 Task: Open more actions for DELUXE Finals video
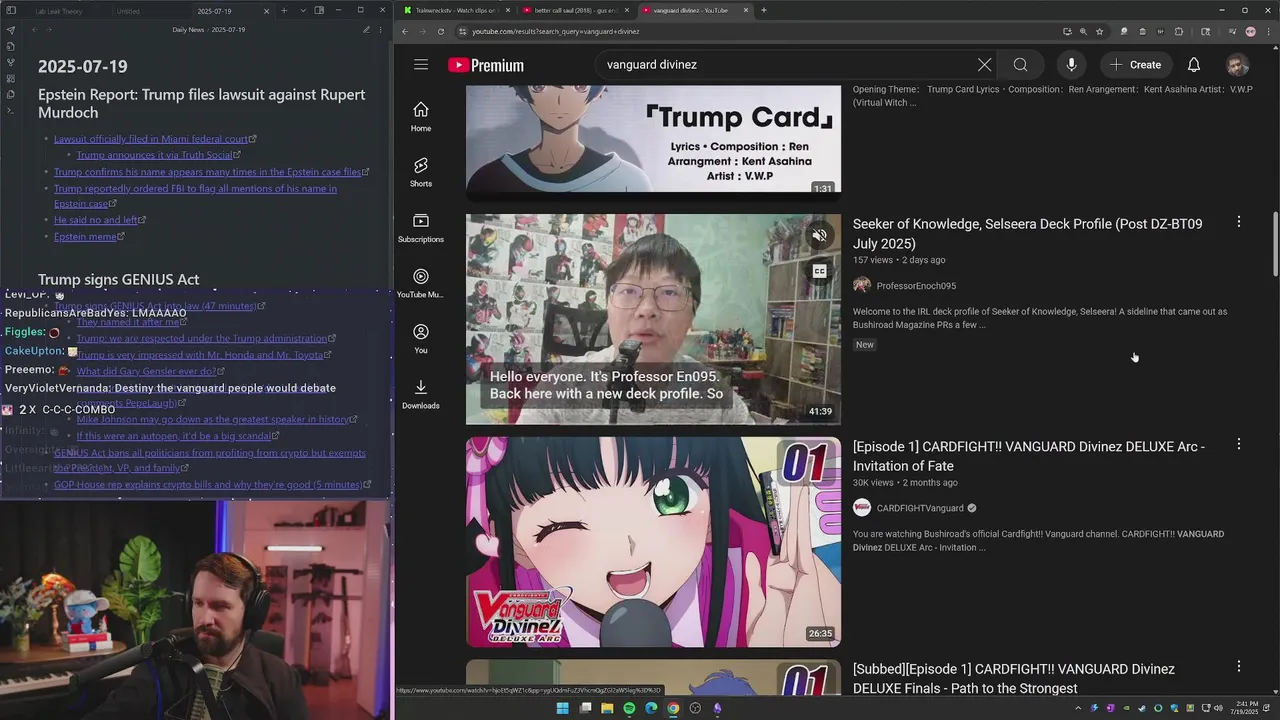tap(1238, 666)
